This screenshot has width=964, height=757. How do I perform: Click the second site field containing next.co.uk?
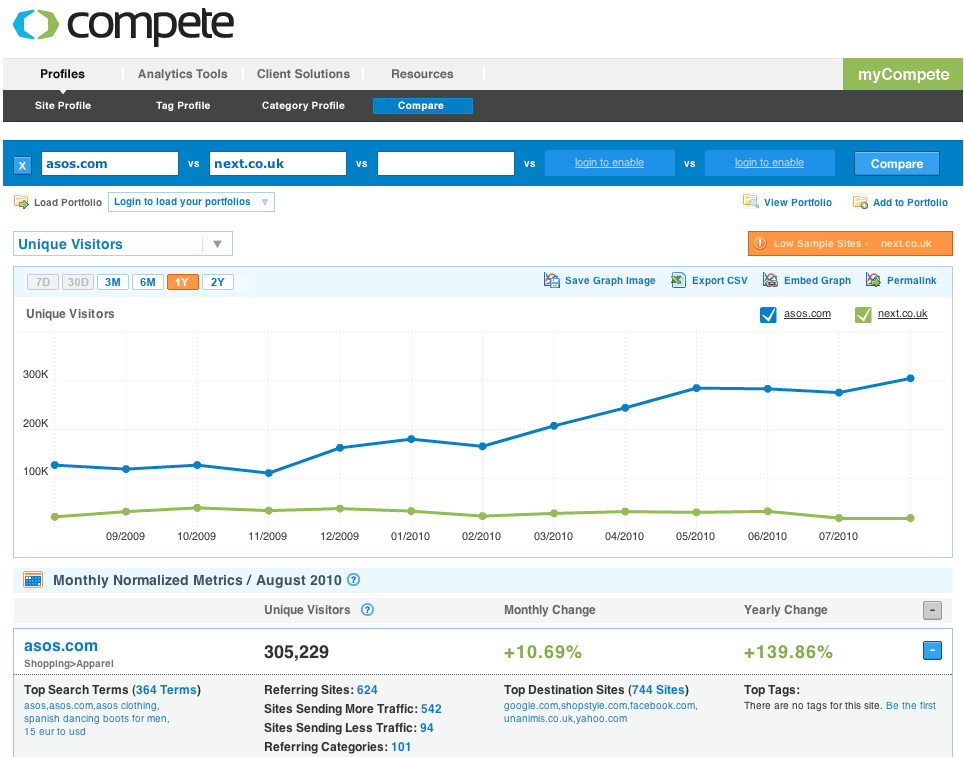pyautogui.click(x=278, y=164)
